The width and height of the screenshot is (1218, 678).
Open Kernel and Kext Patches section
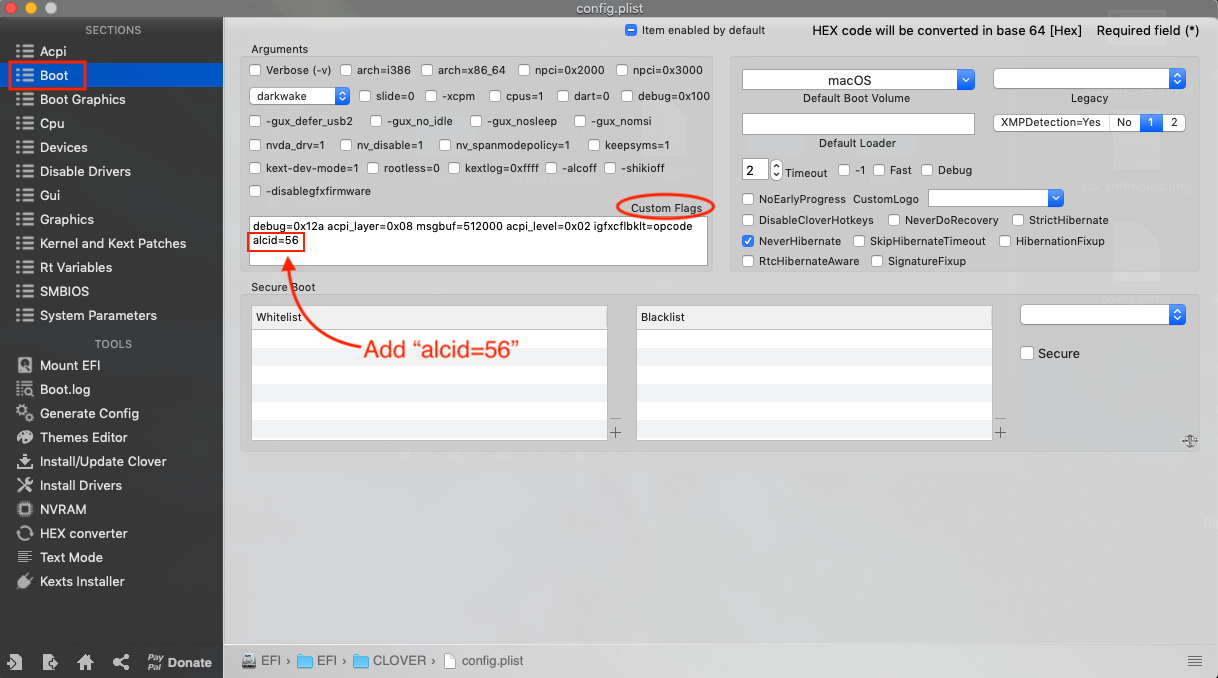point(113,243)
